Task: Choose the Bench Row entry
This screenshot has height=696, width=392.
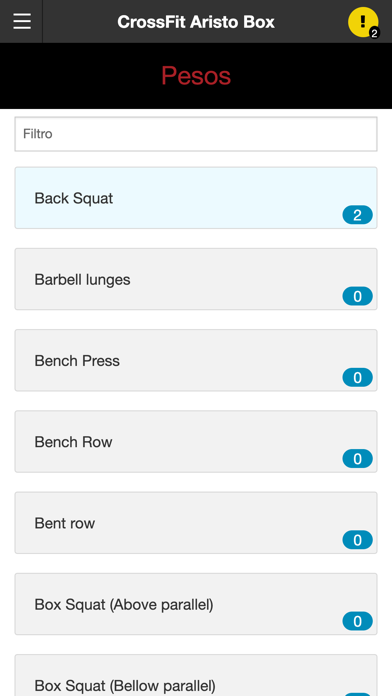Action: point(196,442)
